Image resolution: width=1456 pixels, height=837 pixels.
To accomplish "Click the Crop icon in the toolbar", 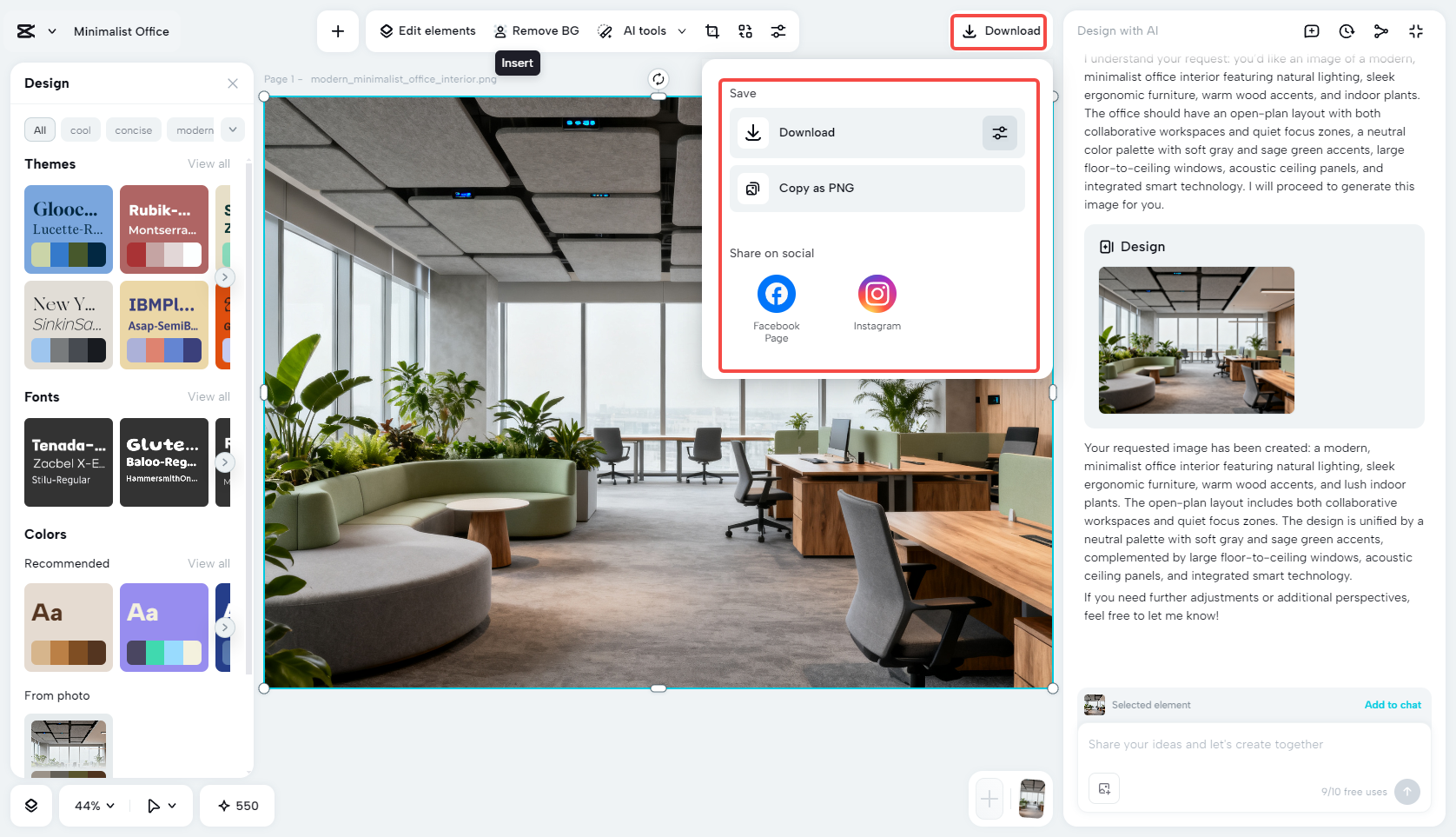I will tap(711, 30).
